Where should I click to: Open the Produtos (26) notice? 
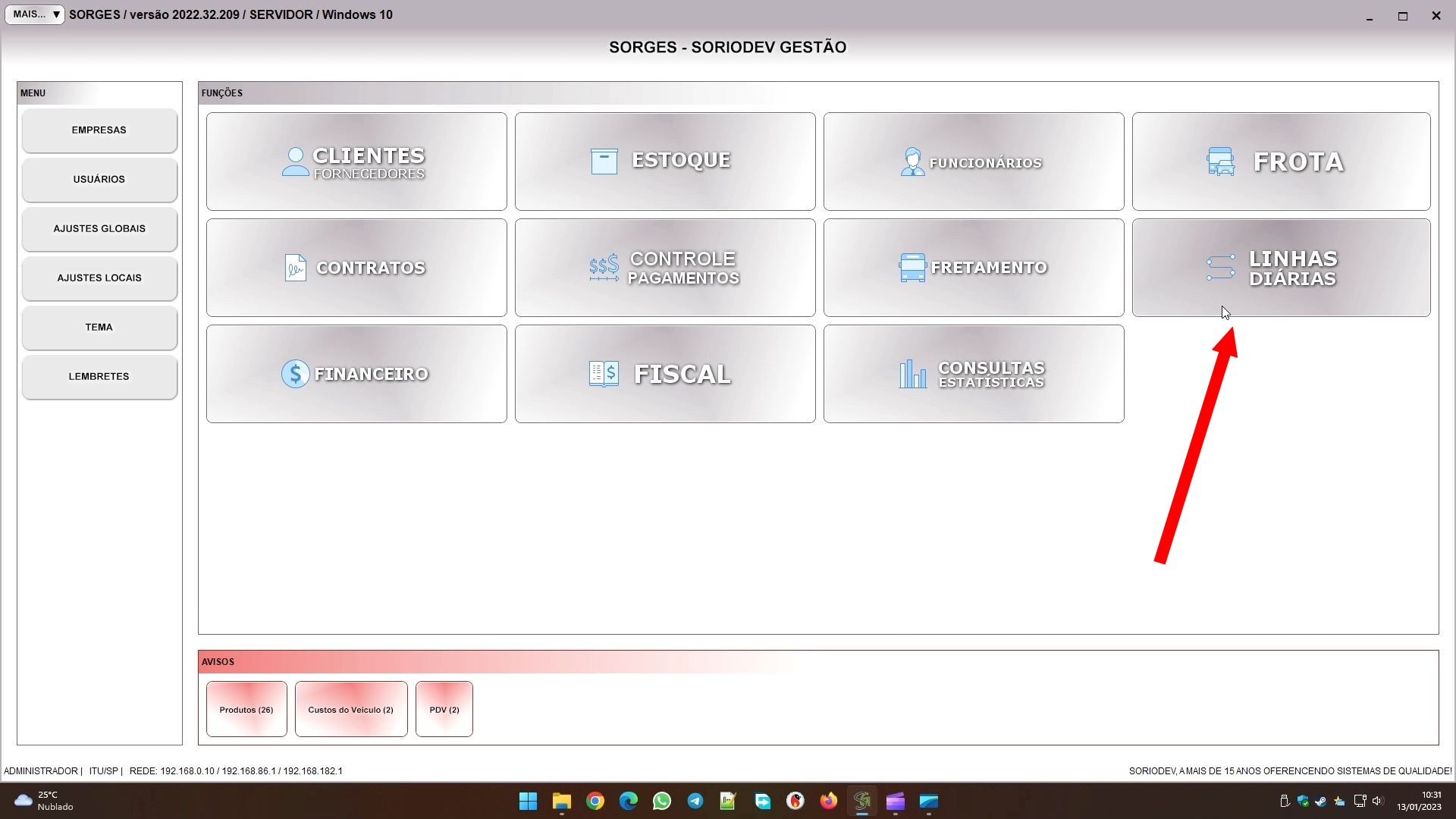pyautogui.click(x=246, y=709)
